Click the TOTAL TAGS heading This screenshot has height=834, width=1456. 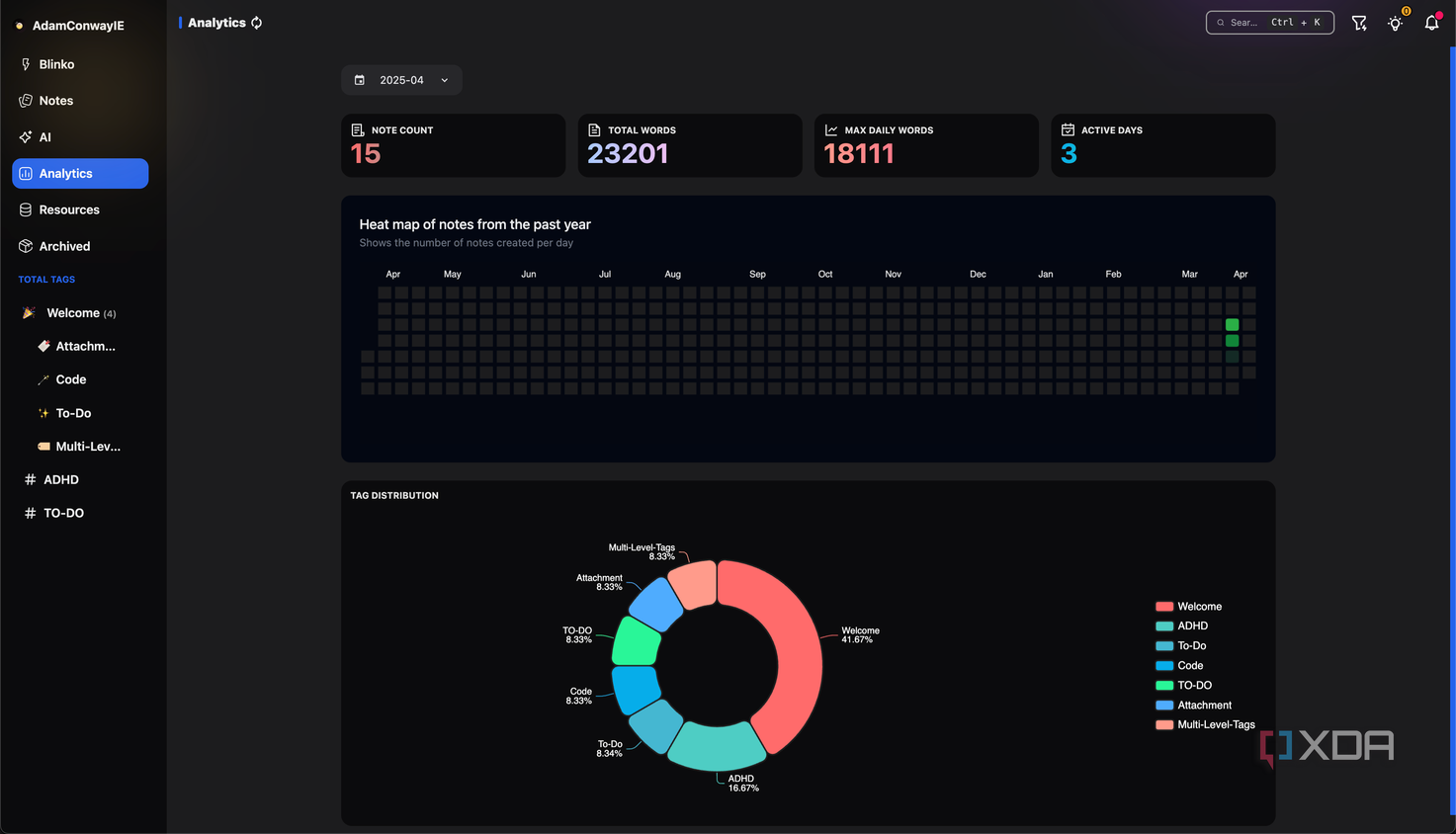point(46,280)
